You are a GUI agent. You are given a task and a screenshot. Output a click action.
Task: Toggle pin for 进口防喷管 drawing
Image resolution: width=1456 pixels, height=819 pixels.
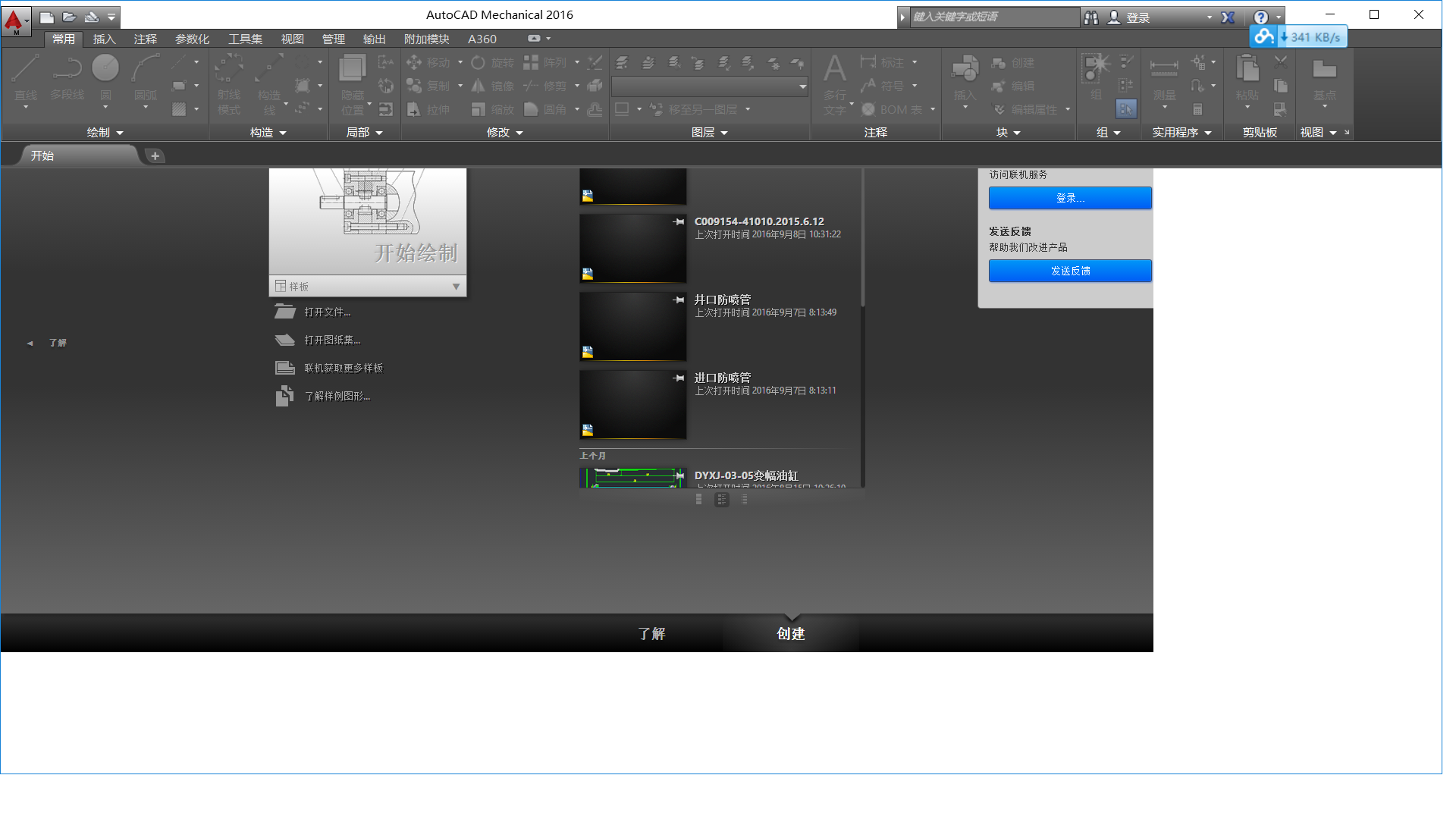(679, 378)
